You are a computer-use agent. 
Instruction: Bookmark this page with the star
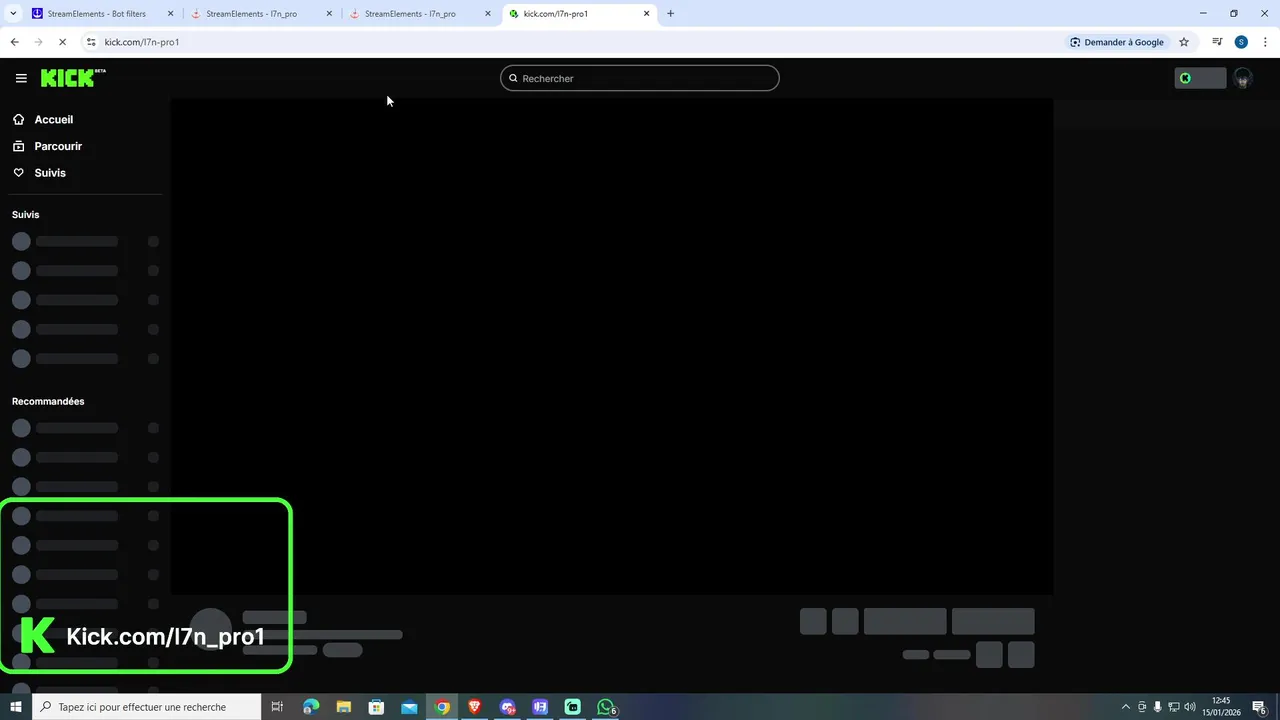1184,42
